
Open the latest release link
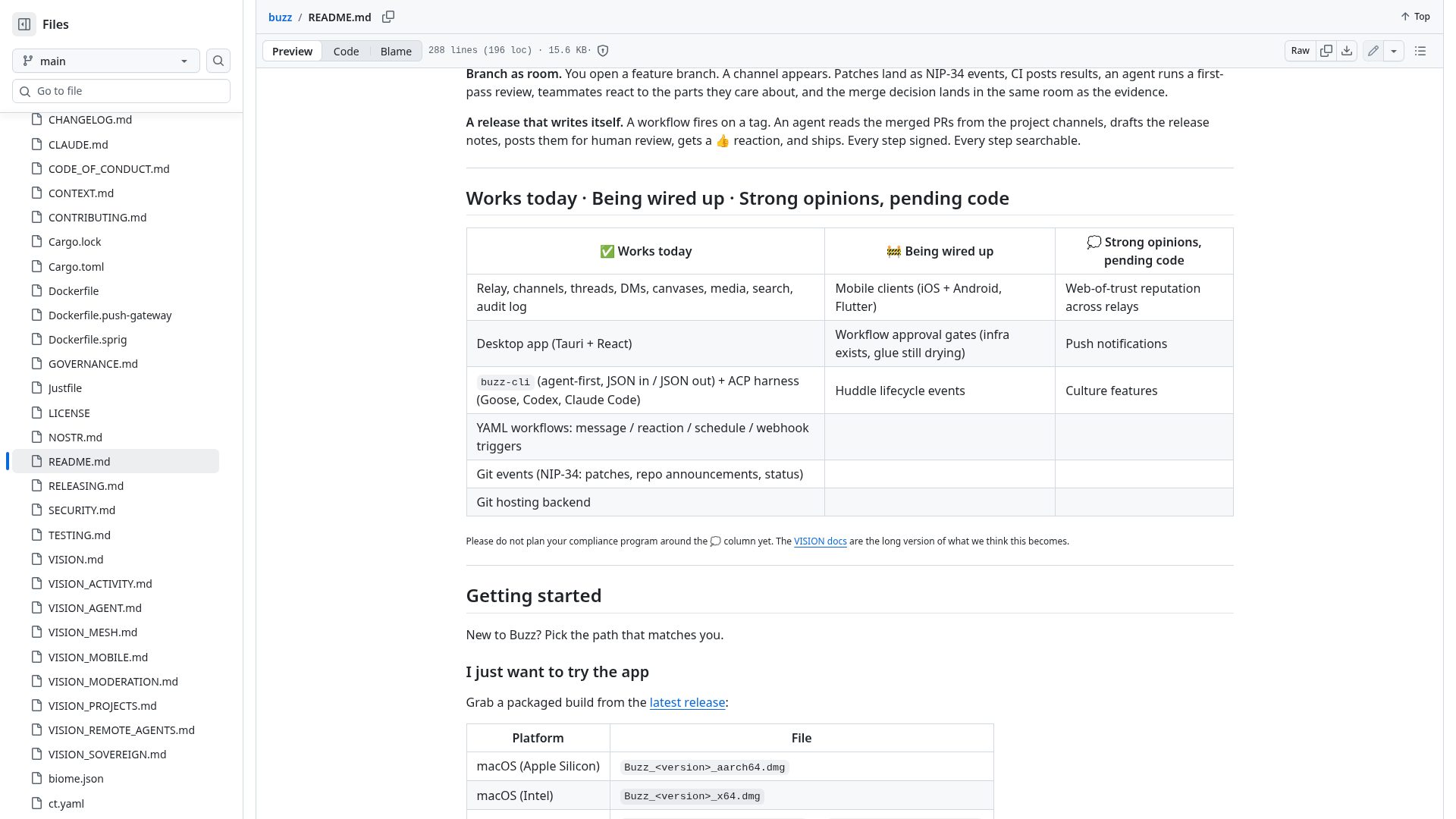[x=687, y=702]
